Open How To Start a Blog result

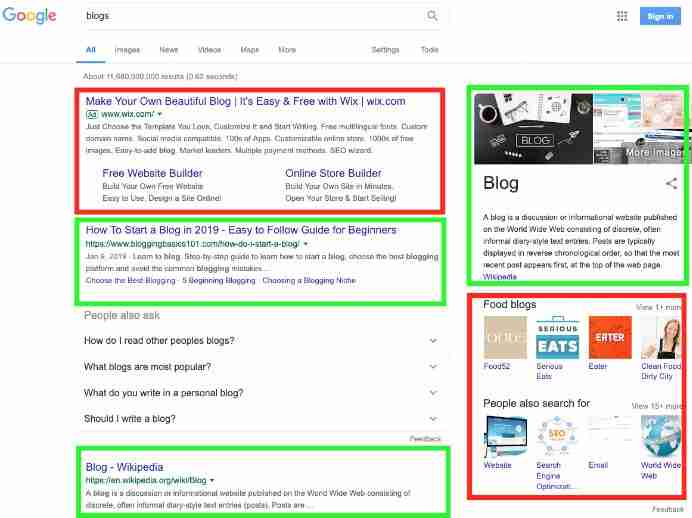coord(241,230)
